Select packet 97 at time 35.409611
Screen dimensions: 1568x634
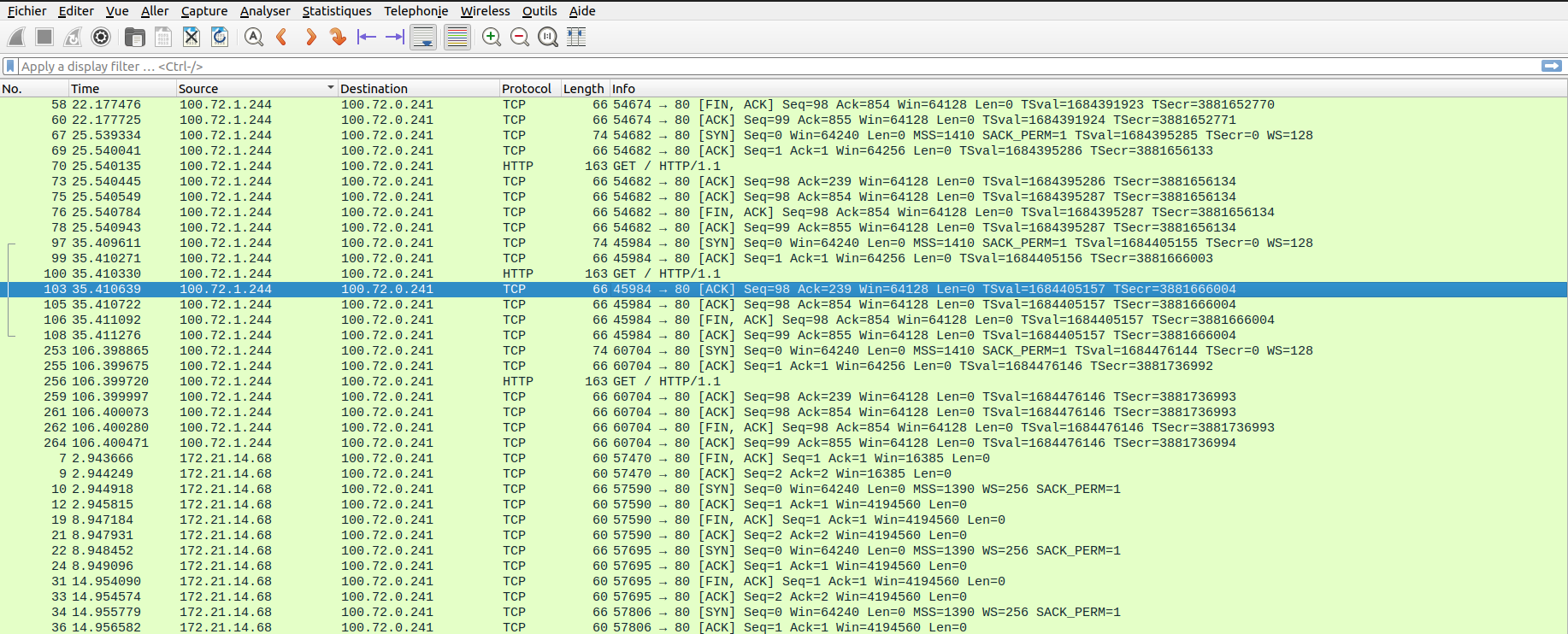784,244
